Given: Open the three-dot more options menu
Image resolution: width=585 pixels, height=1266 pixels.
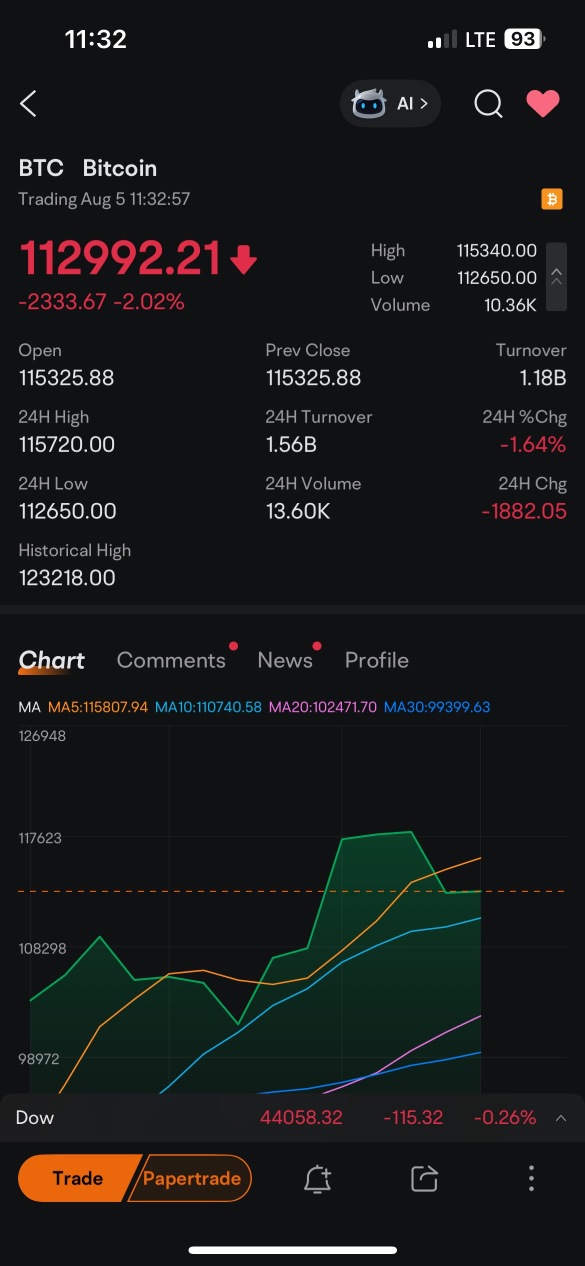Looking at the screenshot, I should (x=531, y=1179).
